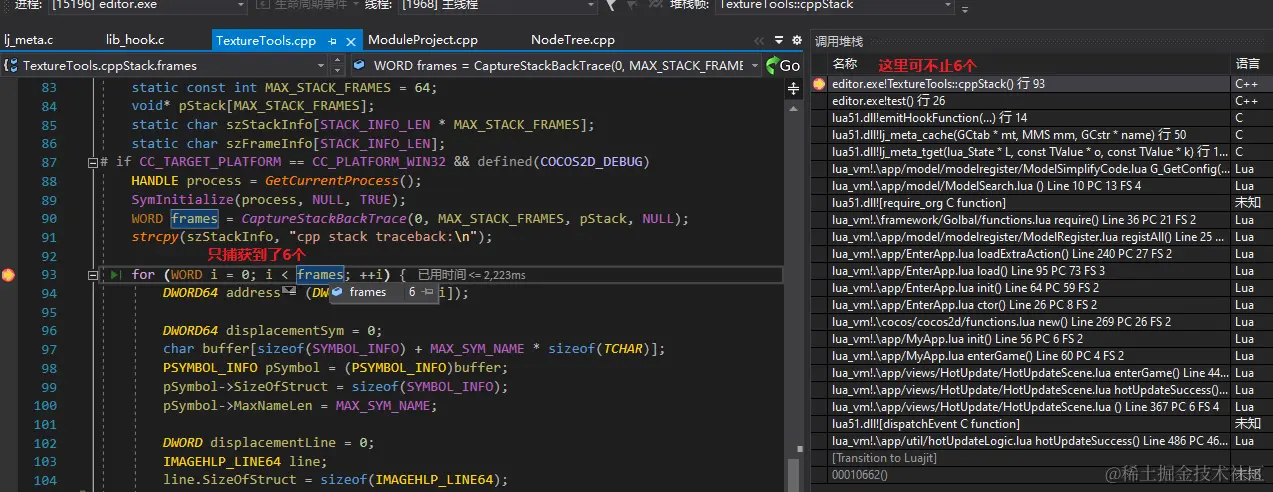Select frame editor.exe!TextureTools::cppStack() 行 93

point(1041,84)
